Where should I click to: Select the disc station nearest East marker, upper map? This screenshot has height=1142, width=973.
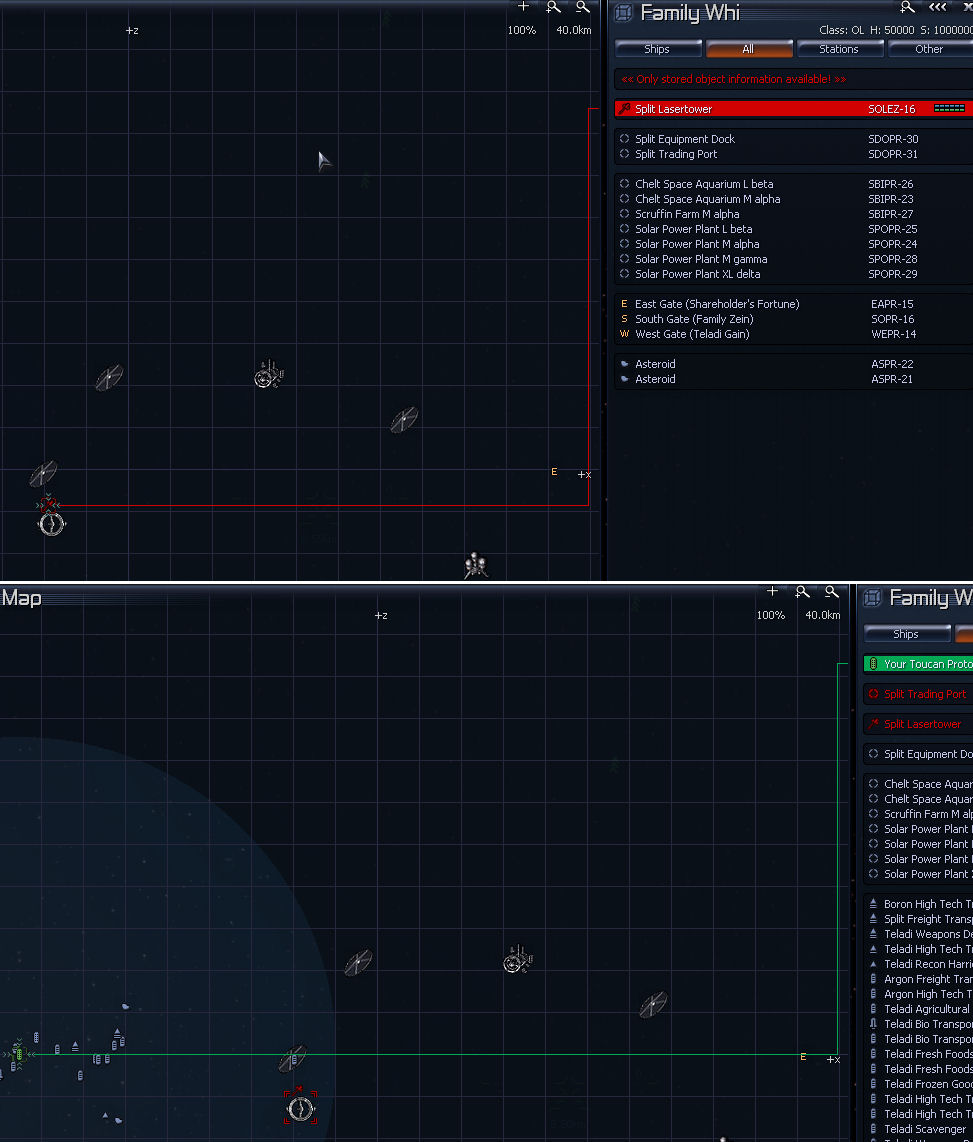tap(404, 419)
